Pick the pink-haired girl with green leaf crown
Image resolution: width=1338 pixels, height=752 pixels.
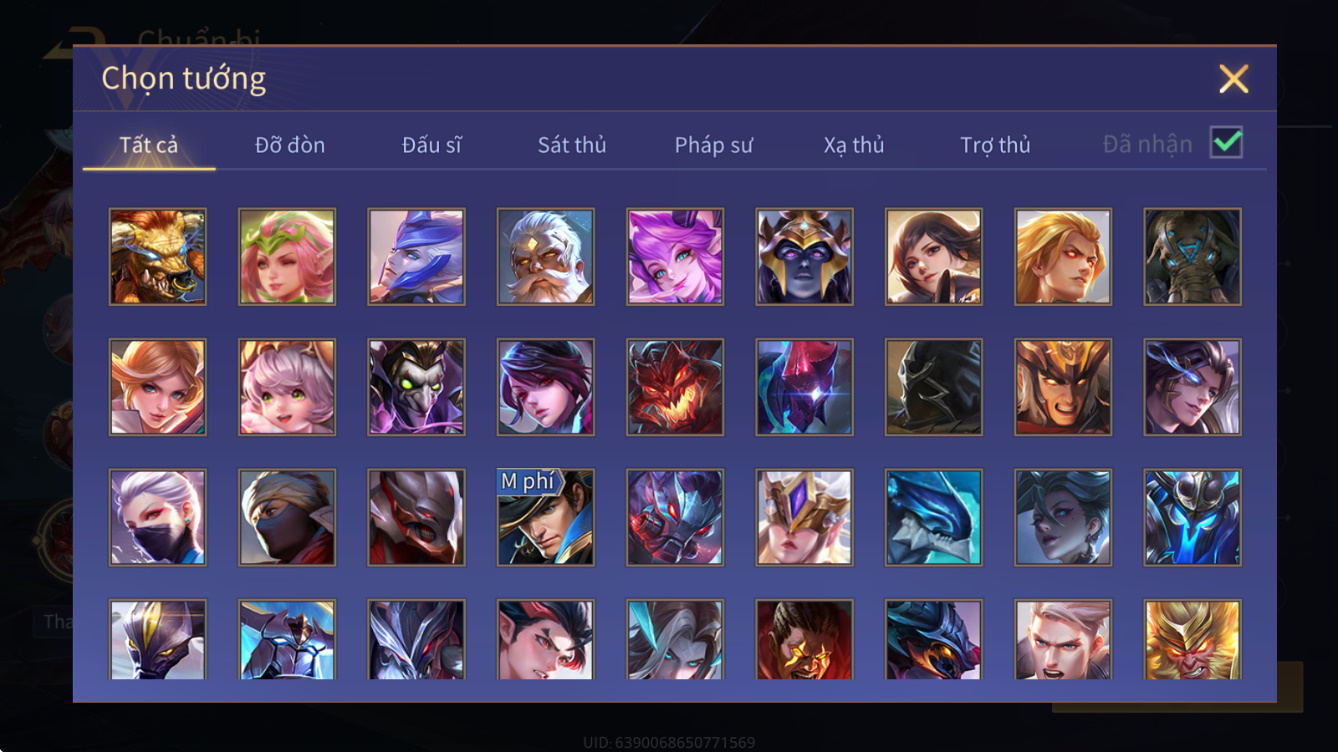287,256
